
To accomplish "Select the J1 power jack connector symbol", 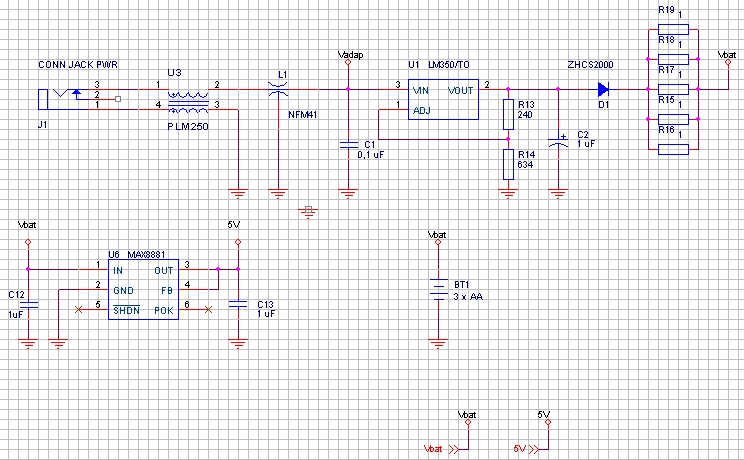I will pos(50,97).
